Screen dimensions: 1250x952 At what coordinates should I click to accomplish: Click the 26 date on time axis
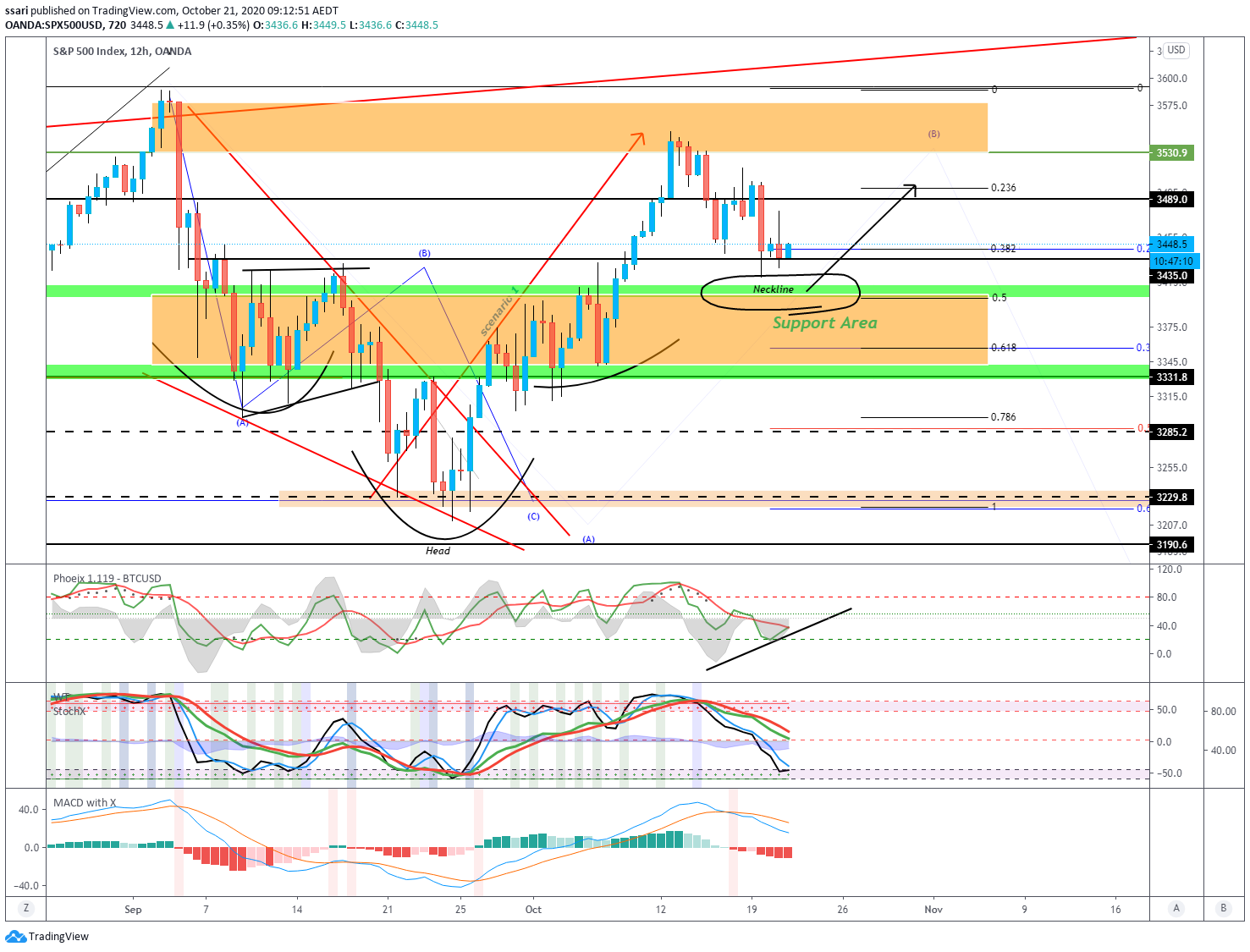tap(842, 910)
